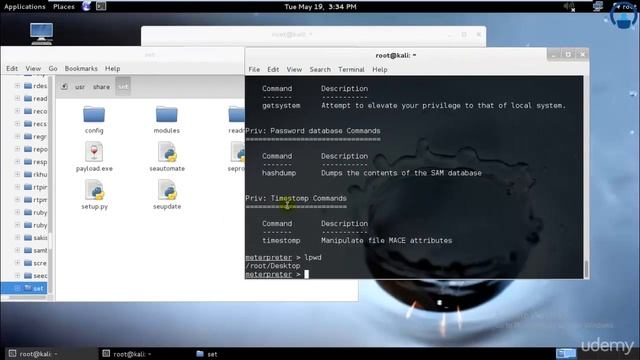Expand the rtpir folder tree node

tap(17, 187)
